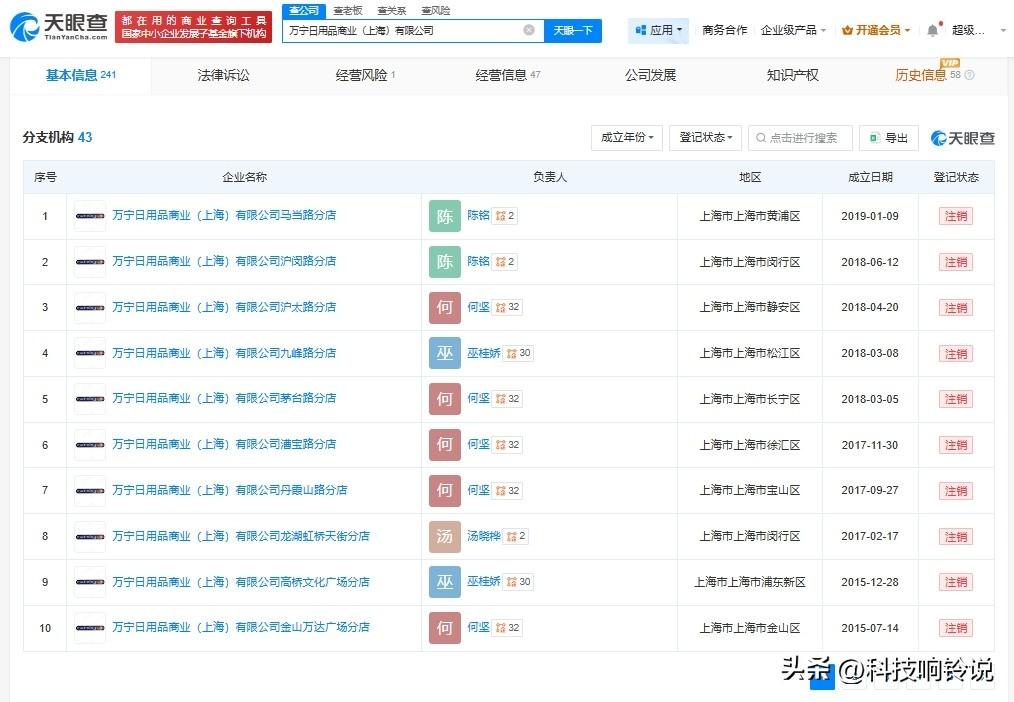Image resolution: width=1014 pixels, height=702 pixels.
Task: Click the 导出 export button
Action: (888, 138)
